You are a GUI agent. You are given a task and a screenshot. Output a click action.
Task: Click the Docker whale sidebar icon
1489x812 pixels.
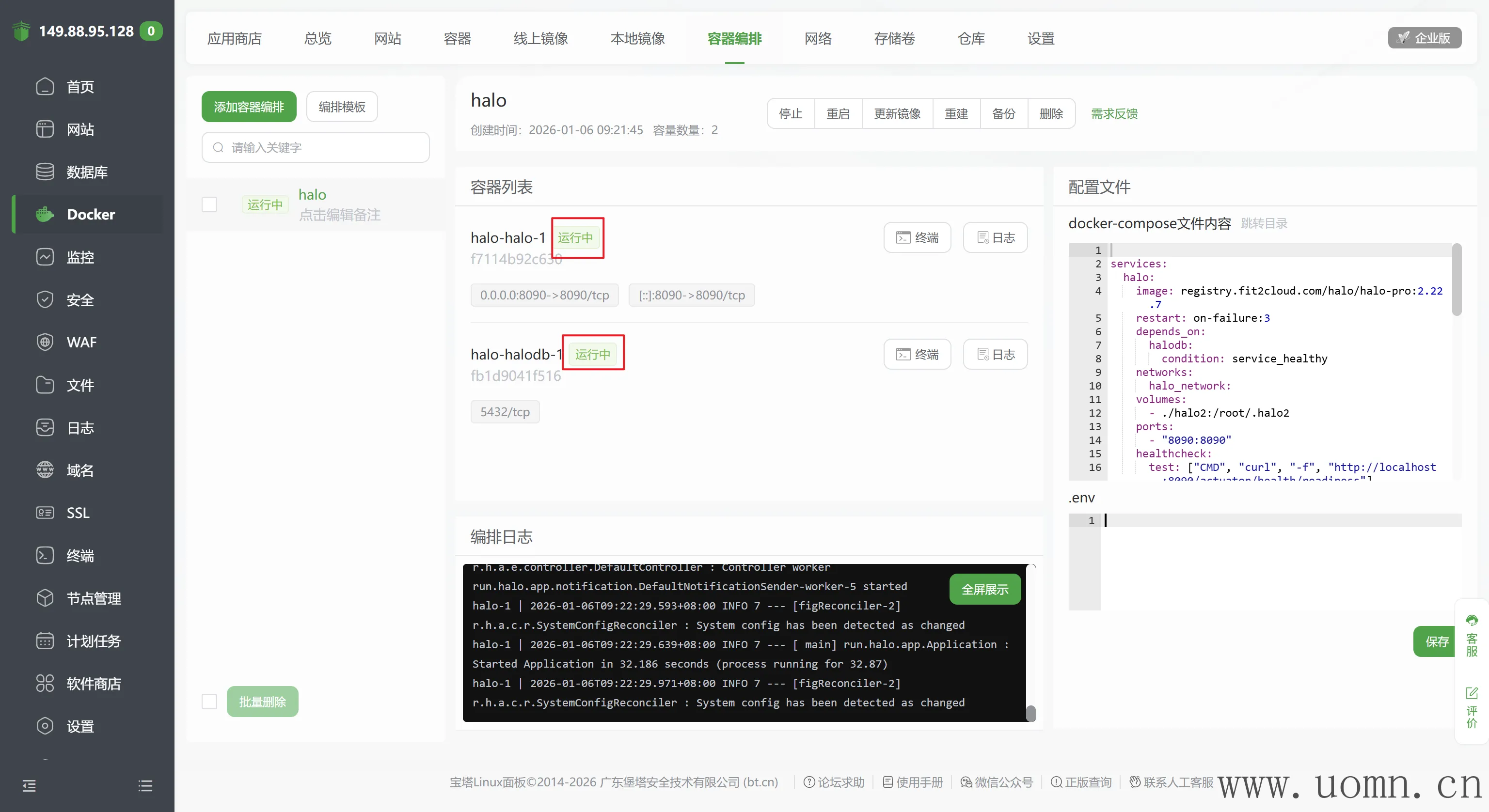click(45, 215)
